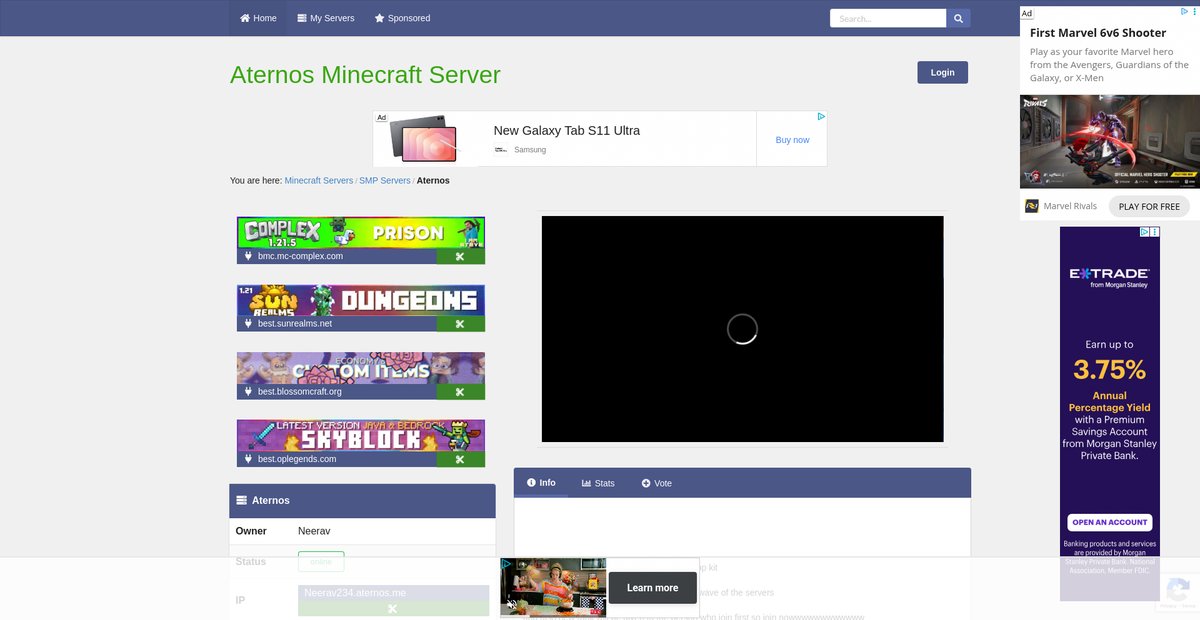This screenshot has height=620, width=1200.
Task: Focus the Search input field
Action: coord(888,18)
